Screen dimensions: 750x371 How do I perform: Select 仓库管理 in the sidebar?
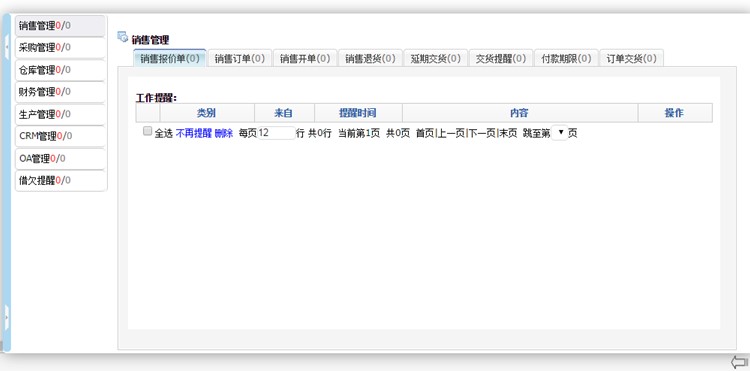61,70
